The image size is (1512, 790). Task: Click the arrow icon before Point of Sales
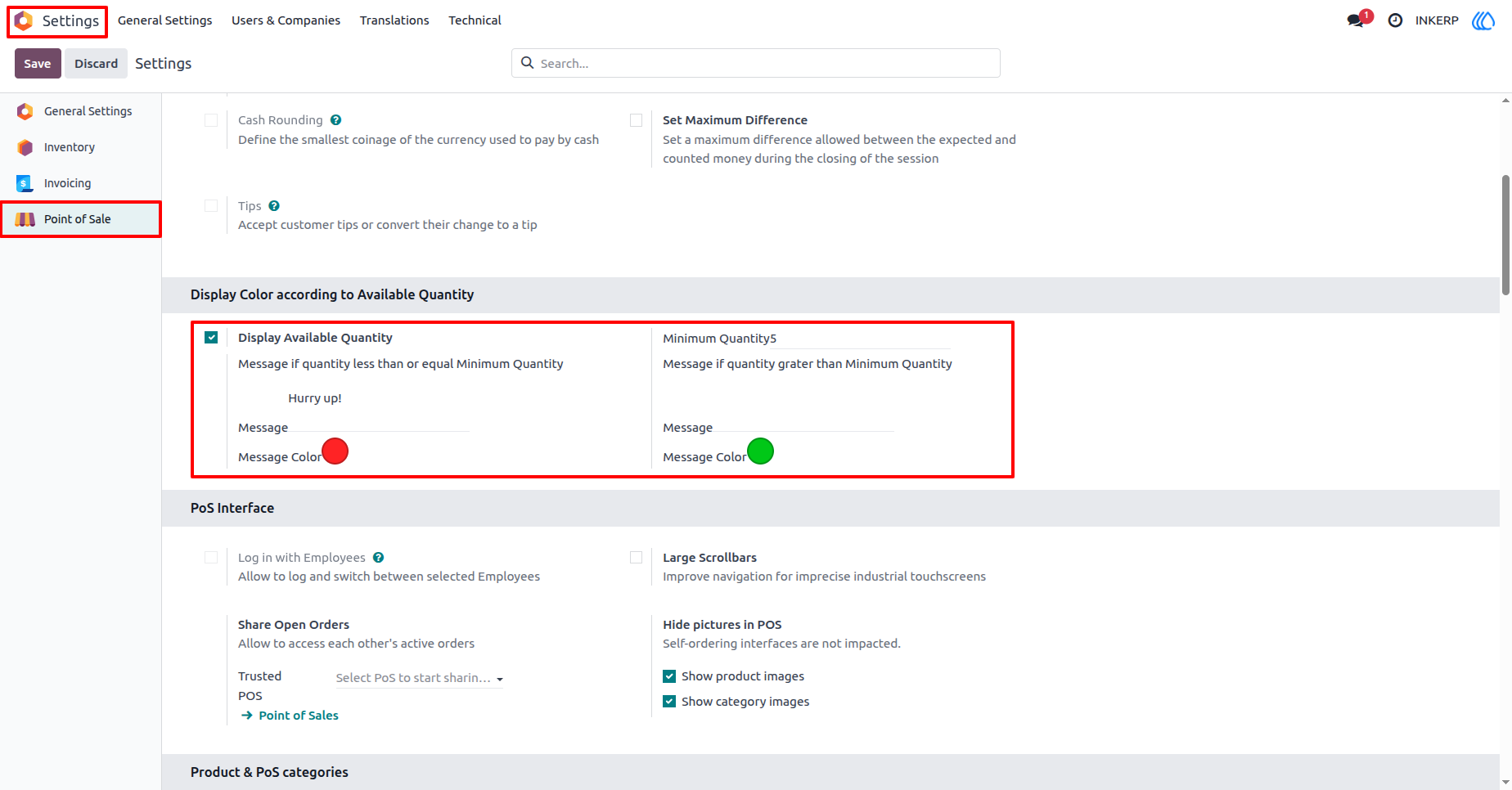[247, 716]
